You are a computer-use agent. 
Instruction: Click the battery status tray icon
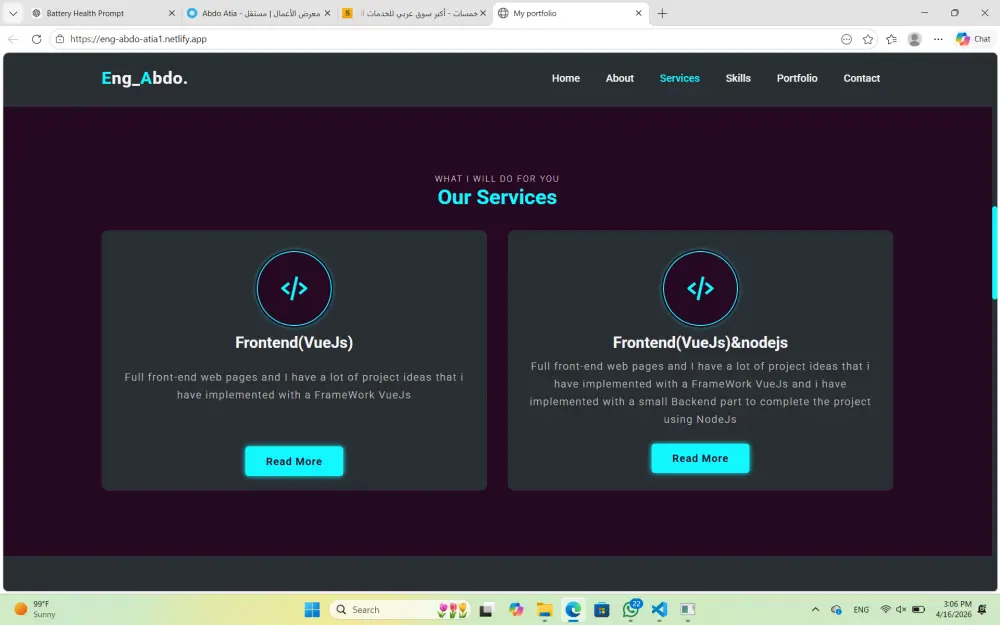coord(918,610)
